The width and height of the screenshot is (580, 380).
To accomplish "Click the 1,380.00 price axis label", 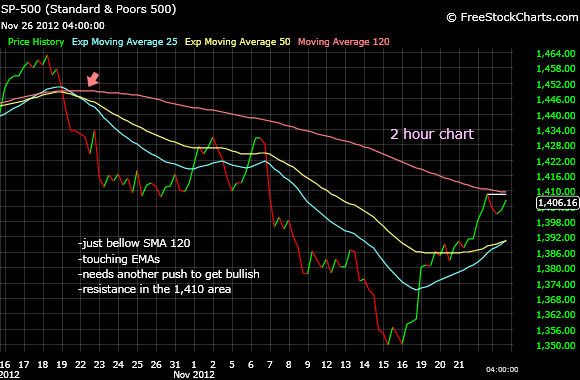I will (x=556, y=269).
